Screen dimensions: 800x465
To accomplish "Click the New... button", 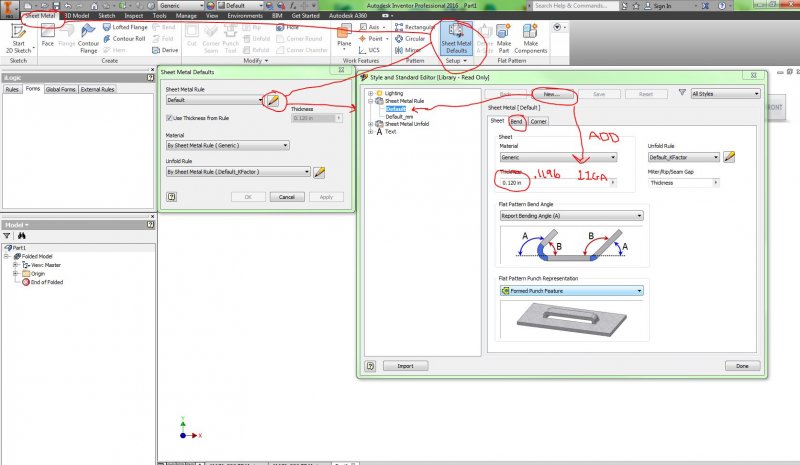I will pyautogui.click(x=552, y=94).
